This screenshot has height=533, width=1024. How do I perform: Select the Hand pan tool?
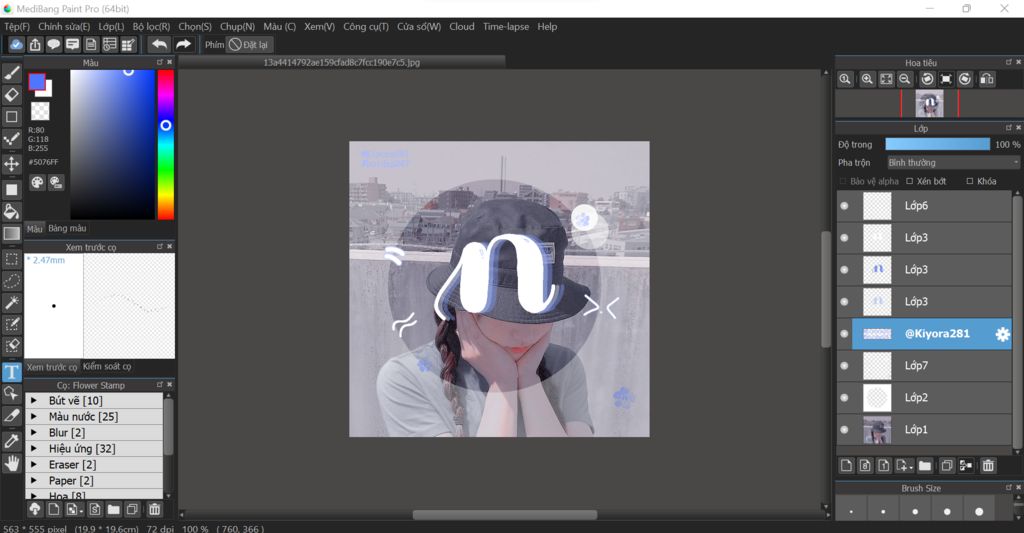tap(12, 463)
